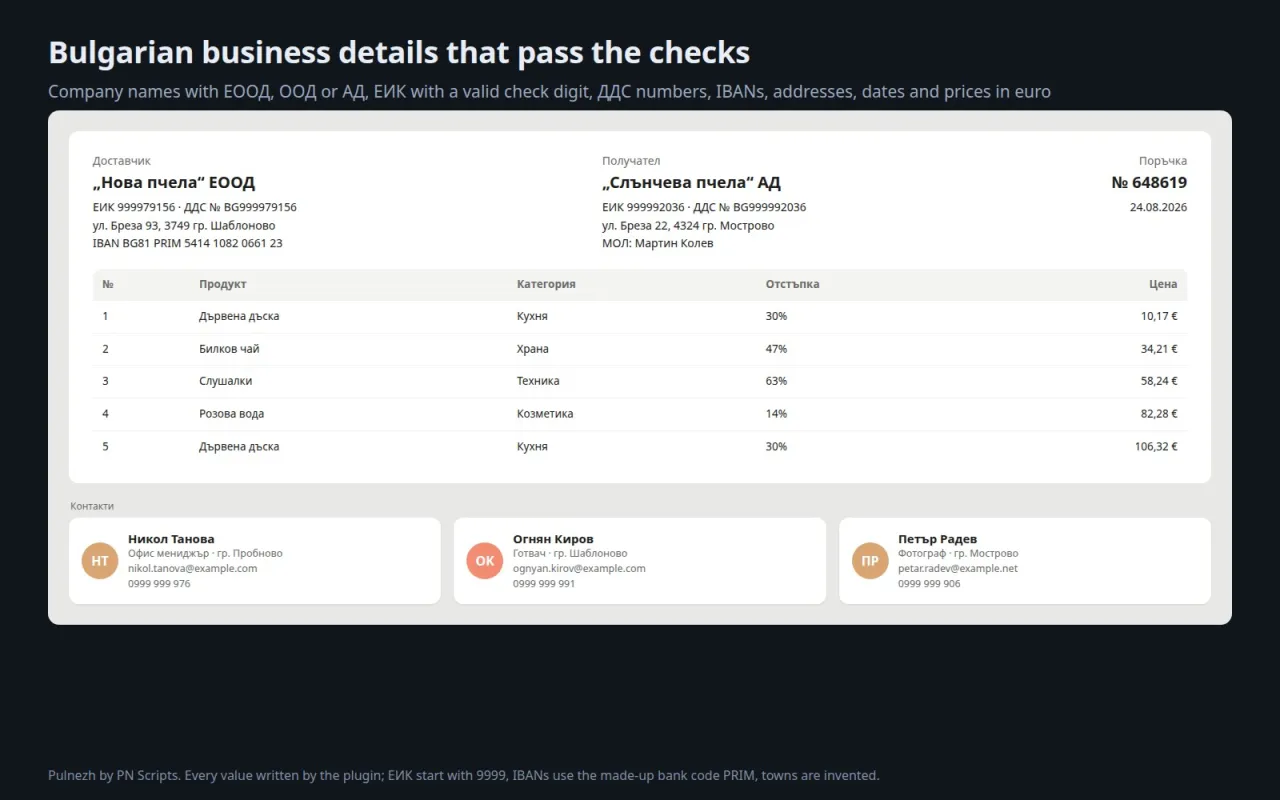
Task: Click the ОК avatar for Огнян Киров
Action: click(485, 561)
